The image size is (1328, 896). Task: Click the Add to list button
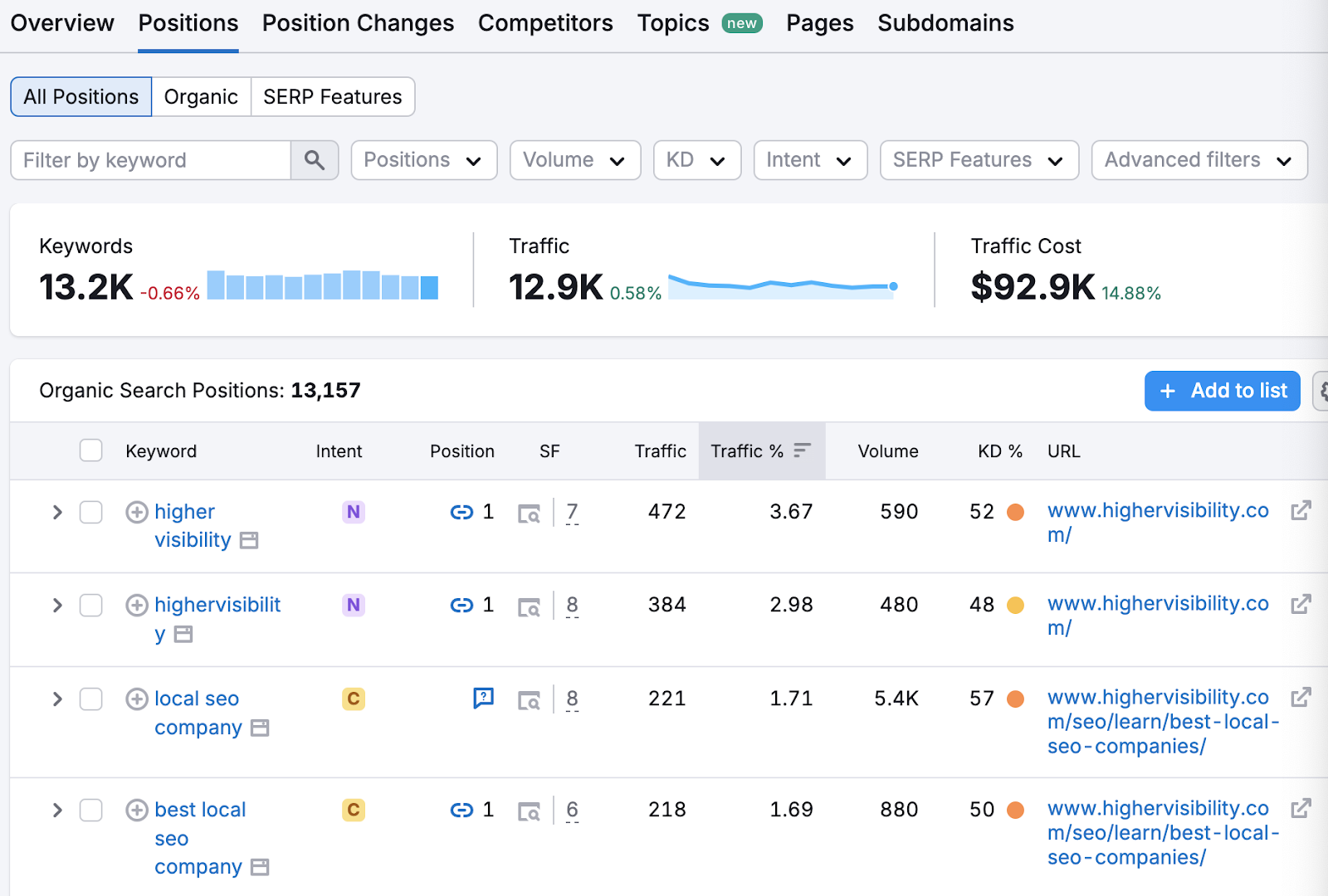click(x=1222, y=391)
